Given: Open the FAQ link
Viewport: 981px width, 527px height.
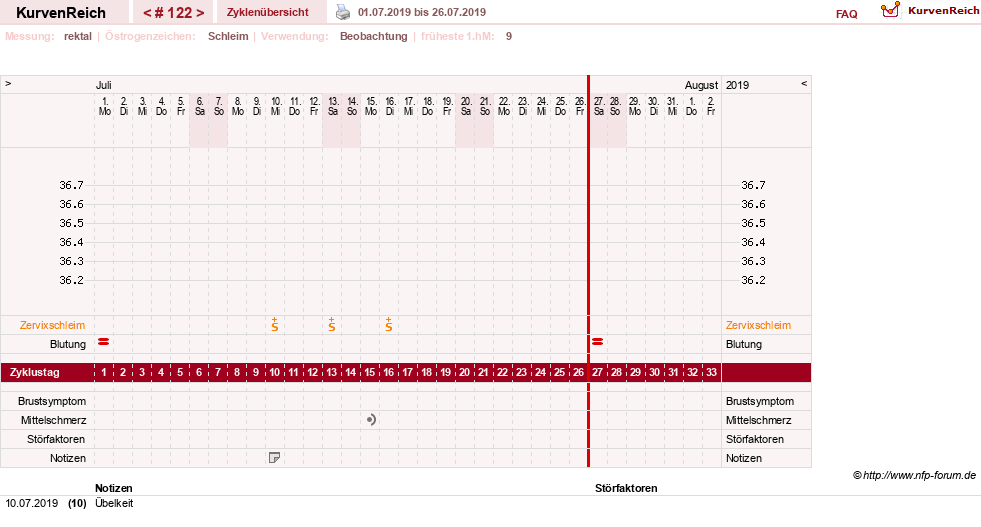Looking at the screenshot, I should tap(846, 14).
